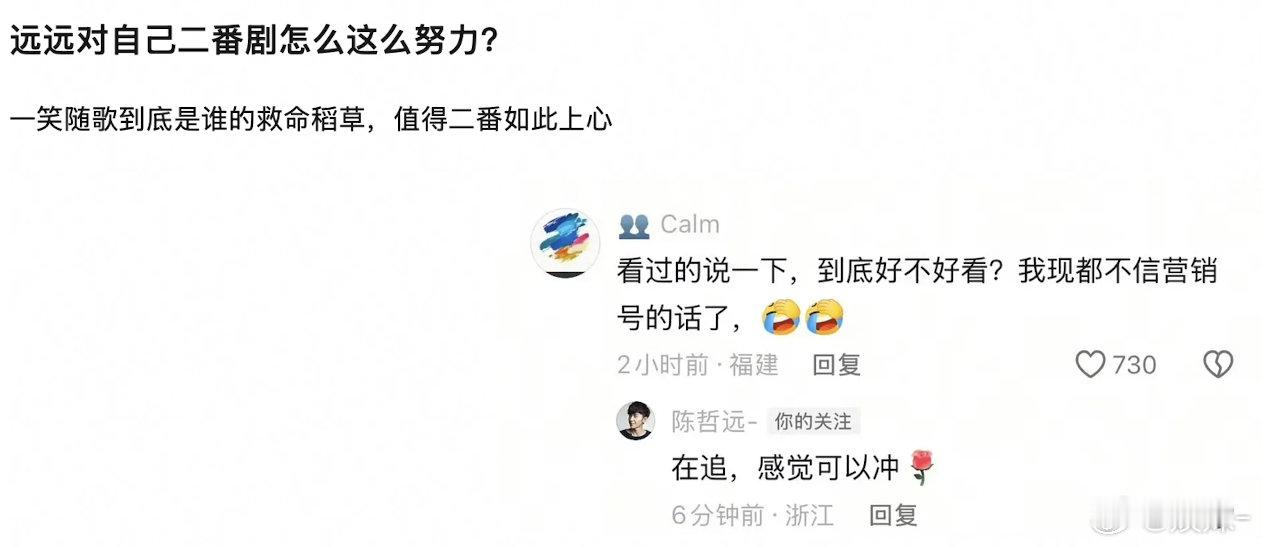Image resolution: width=1262 pixels, height=548 pixels.
Task: Open 陈哲远's profile avatar photo
Action: 636,421
